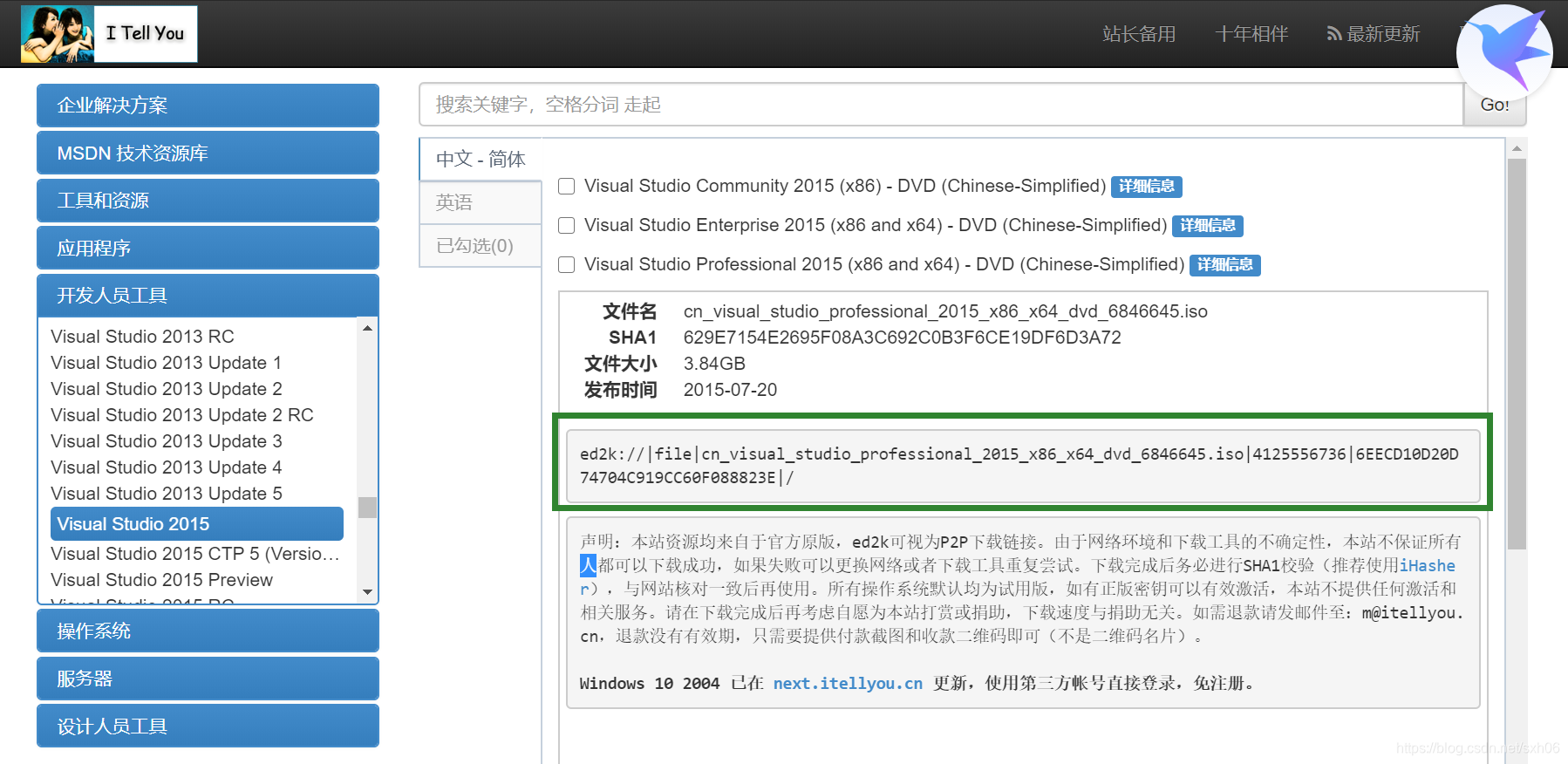
Task: Select Visual Studio 2013 Update 5
Action: [166, 494]
